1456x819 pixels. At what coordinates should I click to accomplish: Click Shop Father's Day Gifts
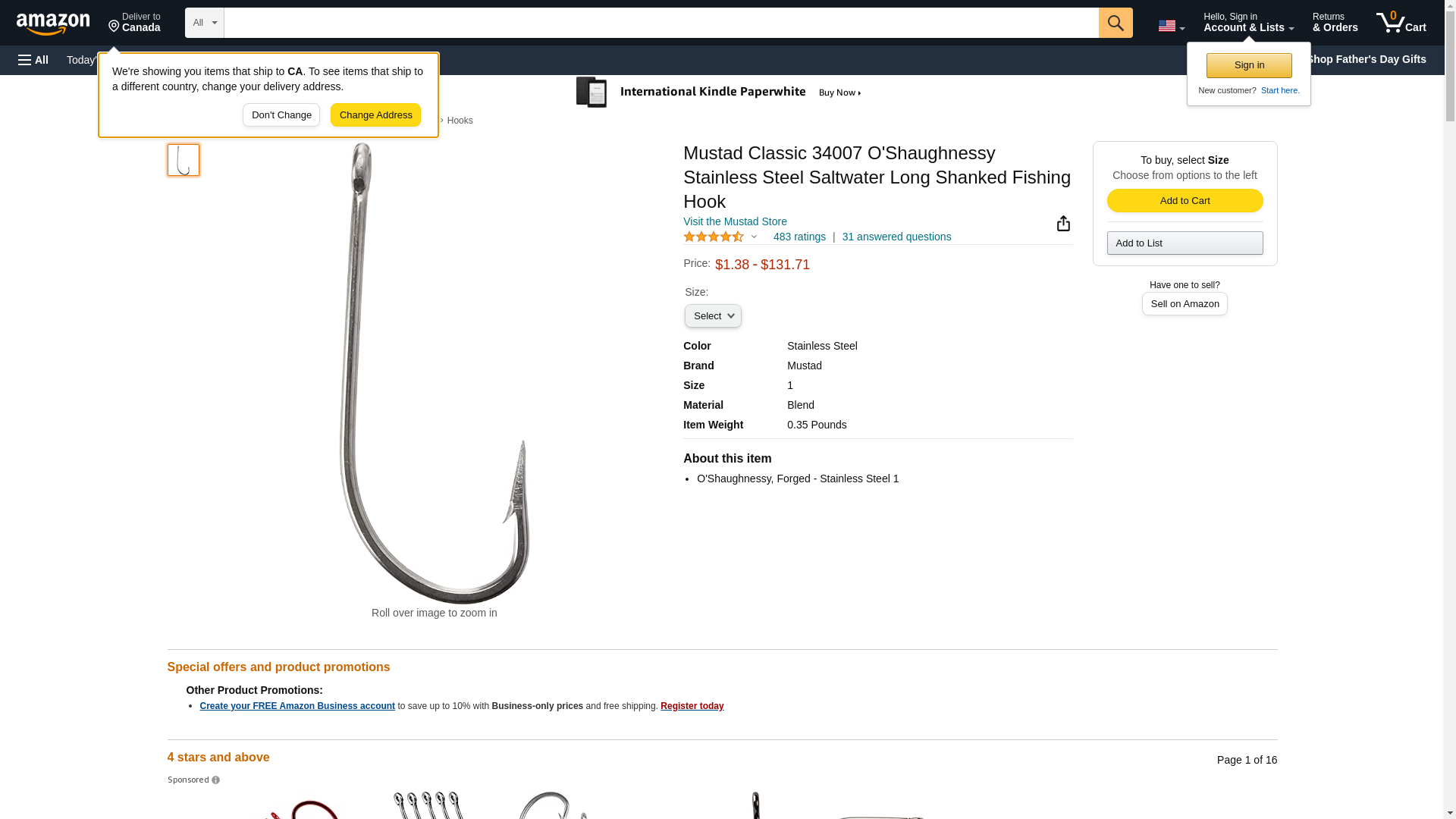(x=1367, y=59)
